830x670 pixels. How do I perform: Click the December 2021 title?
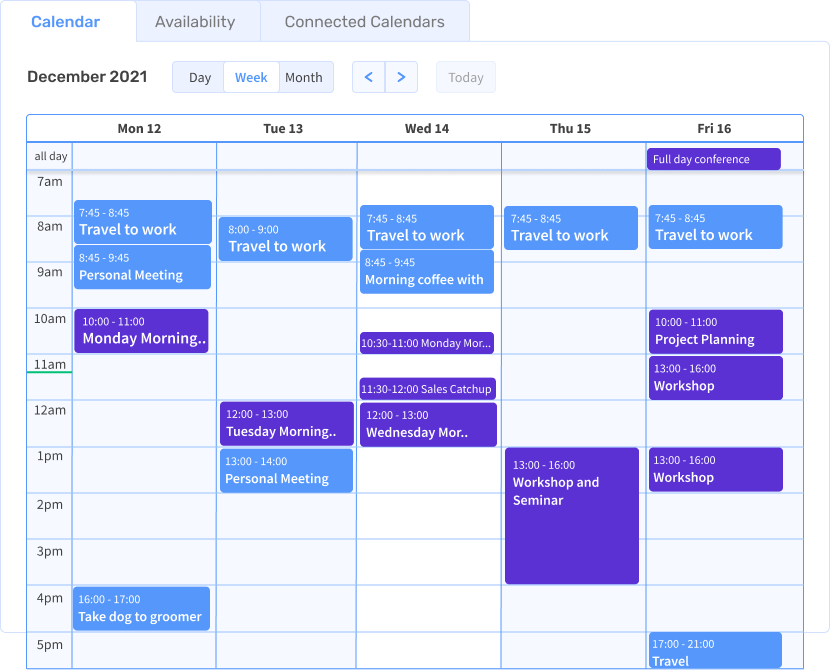(x=87, y=77)
